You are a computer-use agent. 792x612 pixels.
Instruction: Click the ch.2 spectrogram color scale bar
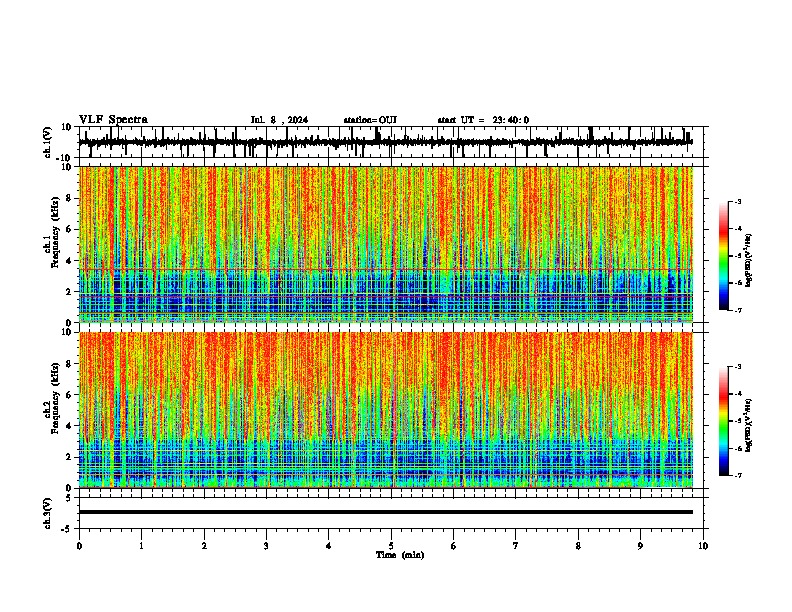724,421
